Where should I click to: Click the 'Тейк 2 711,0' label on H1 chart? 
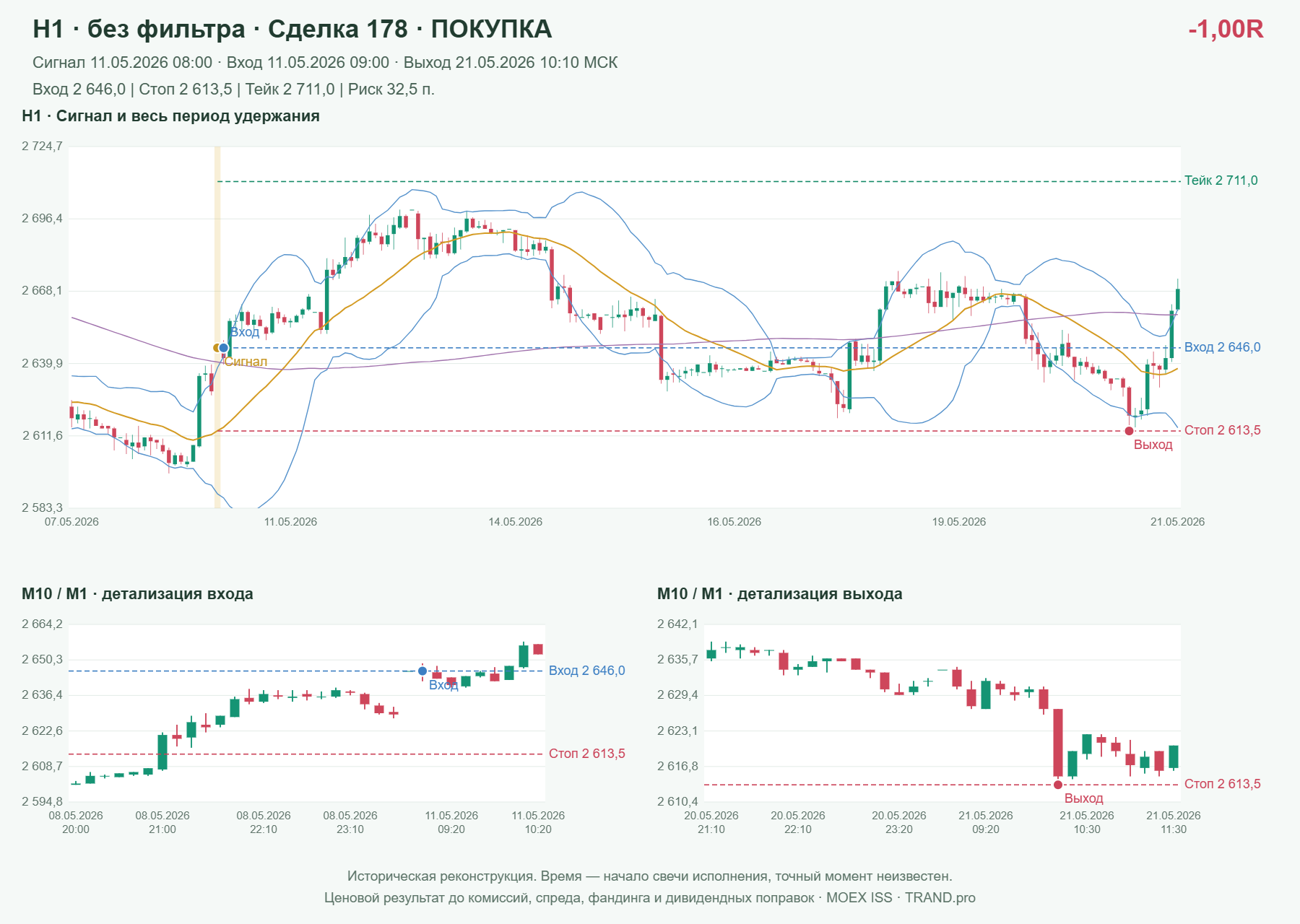pos(1221,180)
